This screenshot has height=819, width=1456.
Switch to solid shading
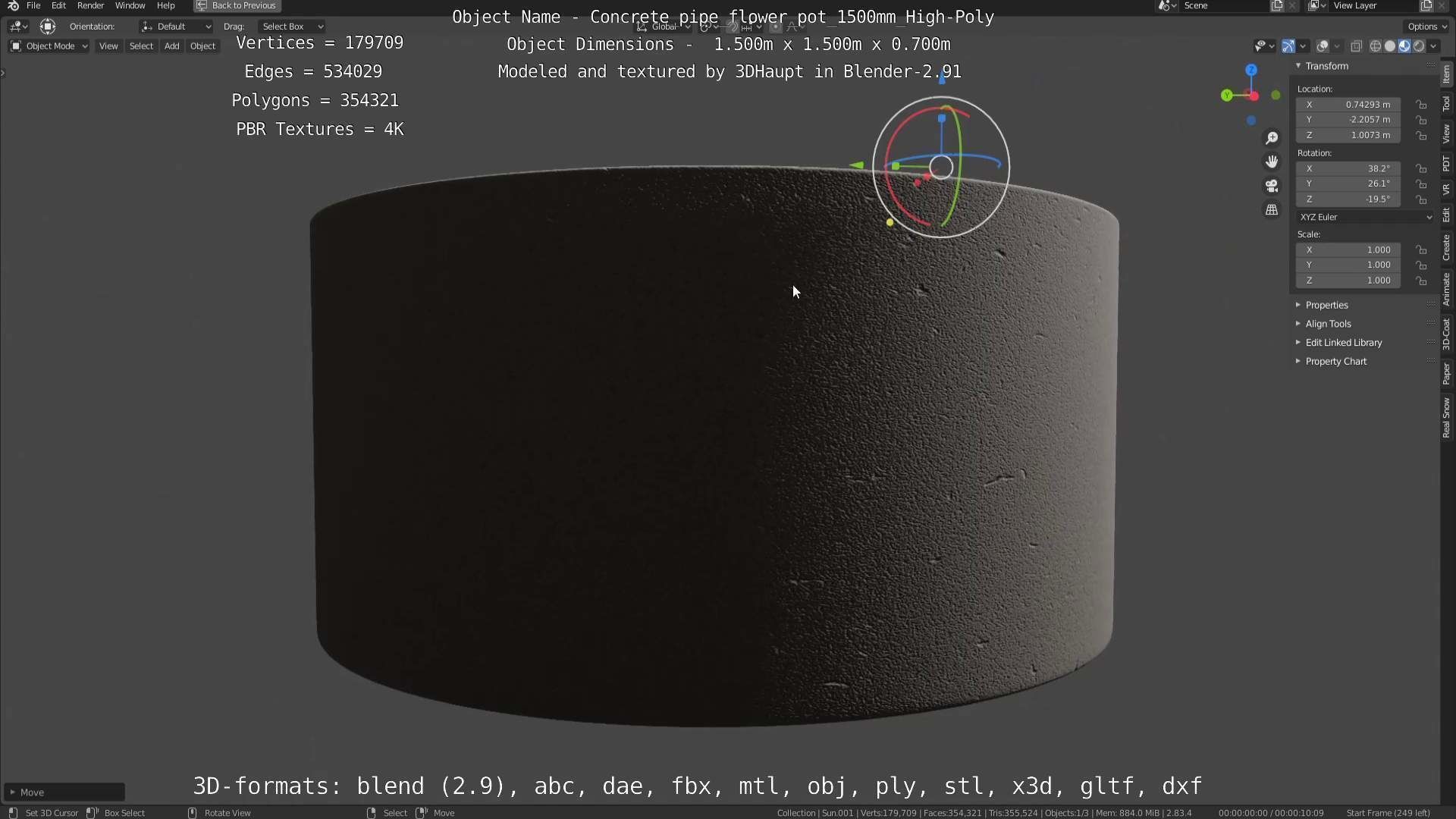click(x=1390, y=46)
